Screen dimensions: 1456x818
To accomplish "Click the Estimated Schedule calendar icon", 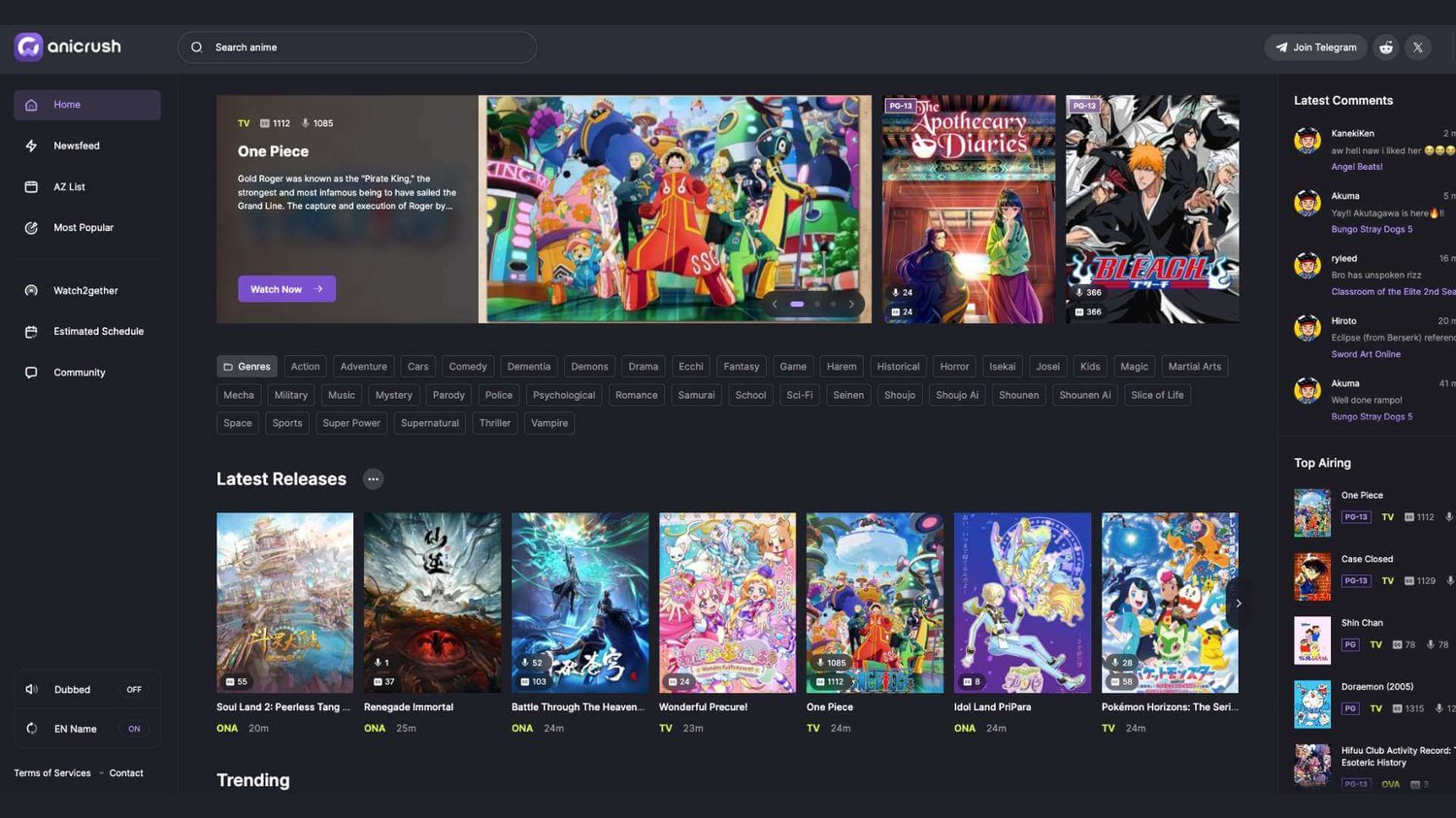I will pyautogui.click(x=31, y=332).
